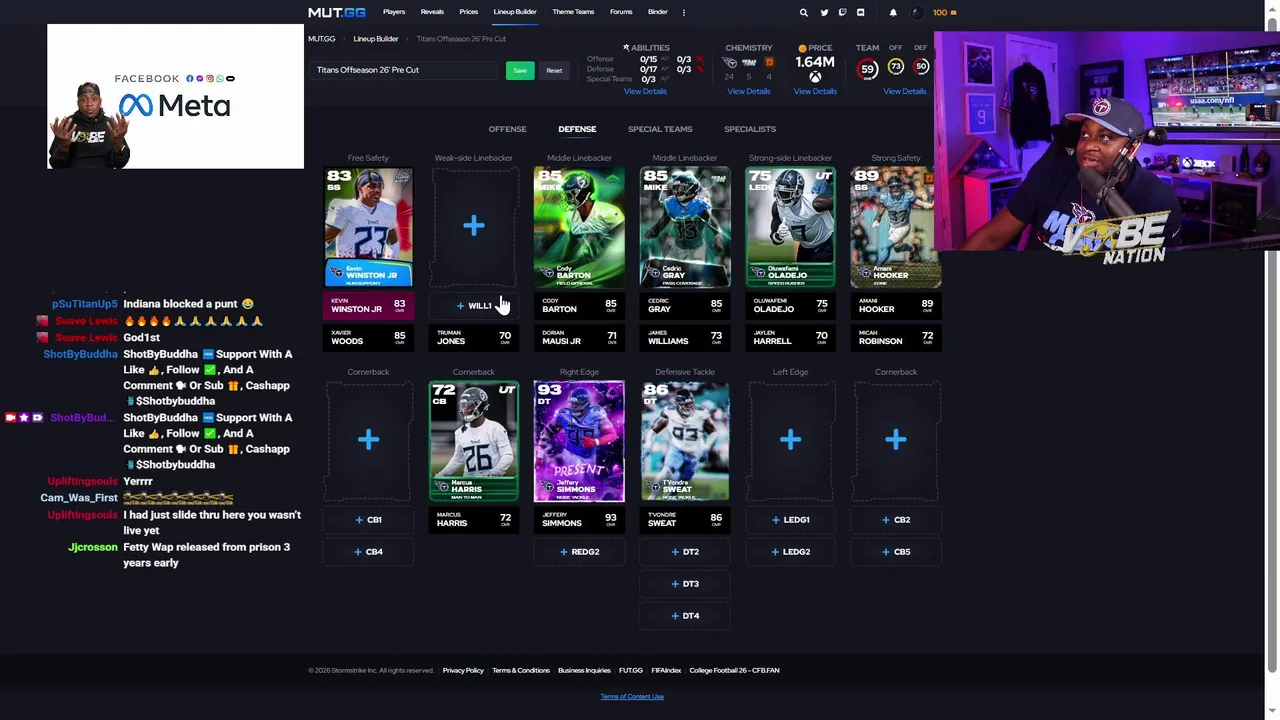View Details under Abilities
Screen dimensions: 1280x720
pyautogui.click(x=645, y=91)
